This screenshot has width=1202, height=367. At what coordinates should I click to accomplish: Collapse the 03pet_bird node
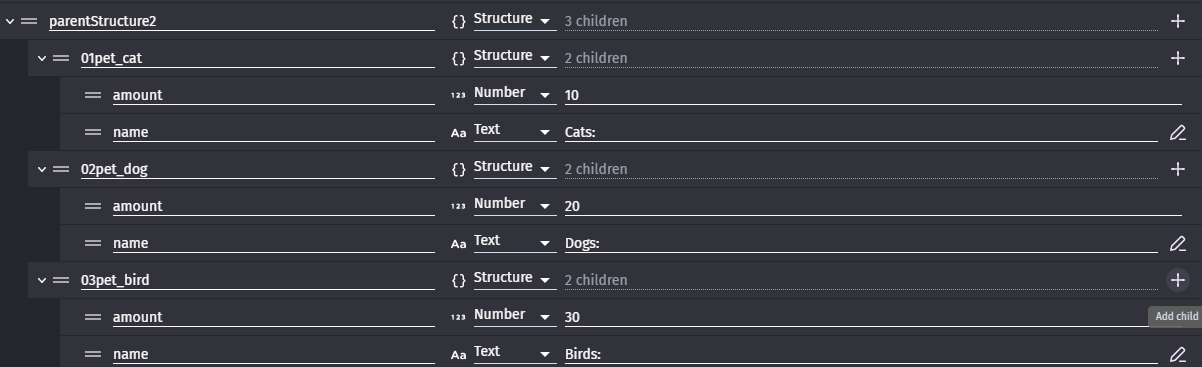(42, 280)
